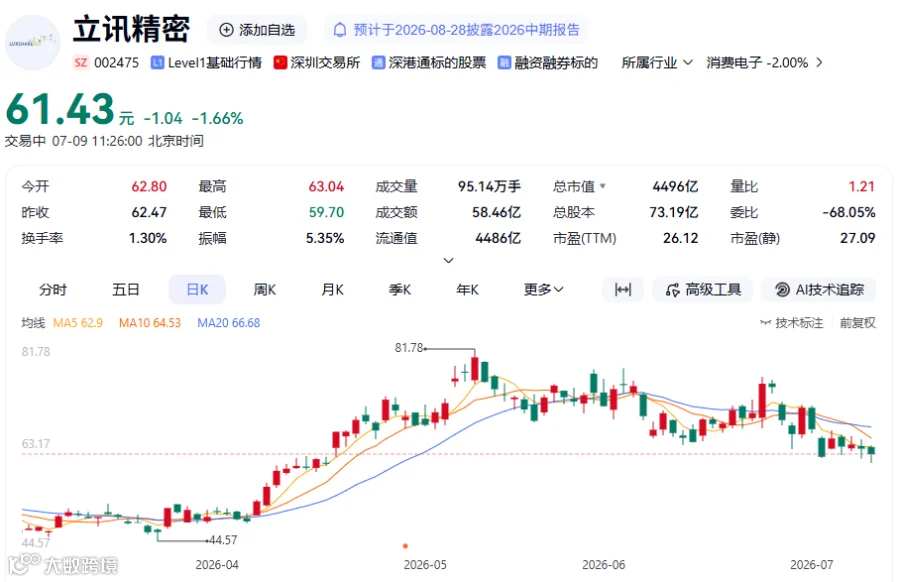Click the orange event dot near 2026-05

point(405,546)
